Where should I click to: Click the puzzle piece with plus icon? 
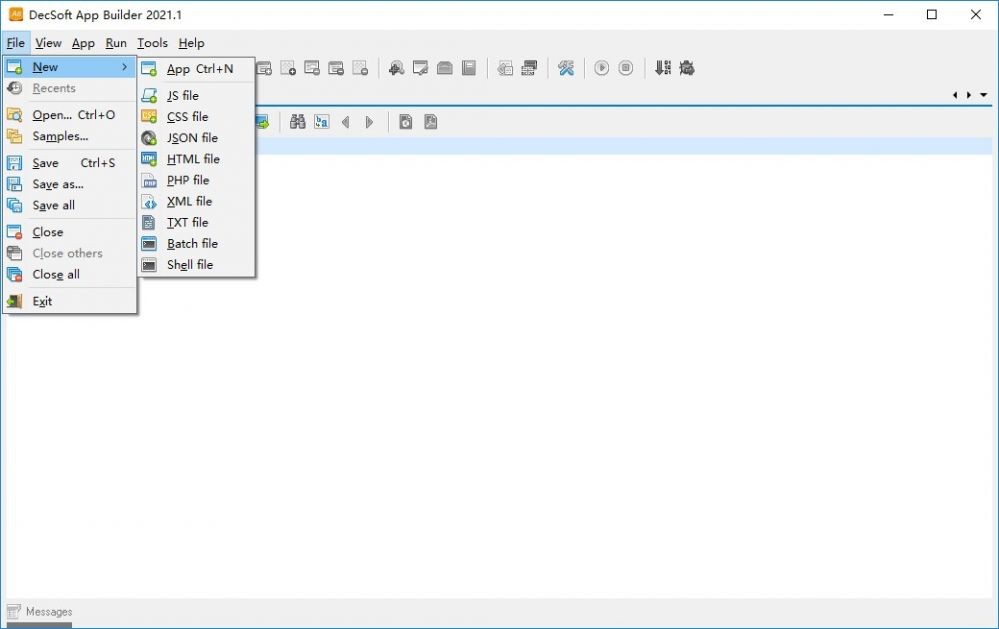396,68
